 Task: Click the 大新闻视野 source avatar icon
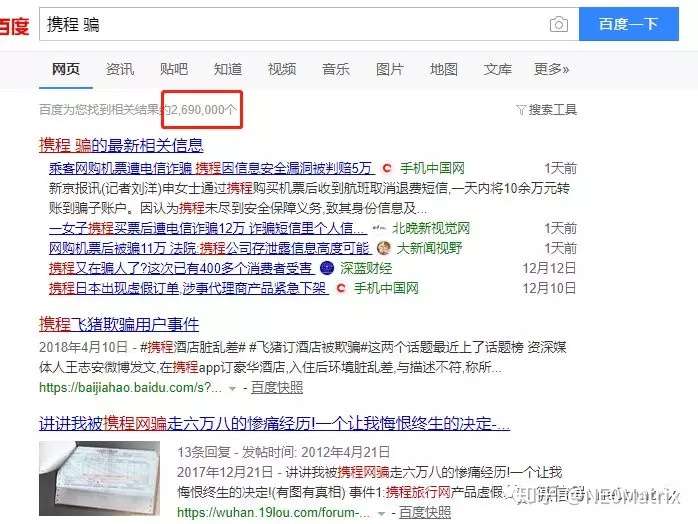[x=383, y=248]
